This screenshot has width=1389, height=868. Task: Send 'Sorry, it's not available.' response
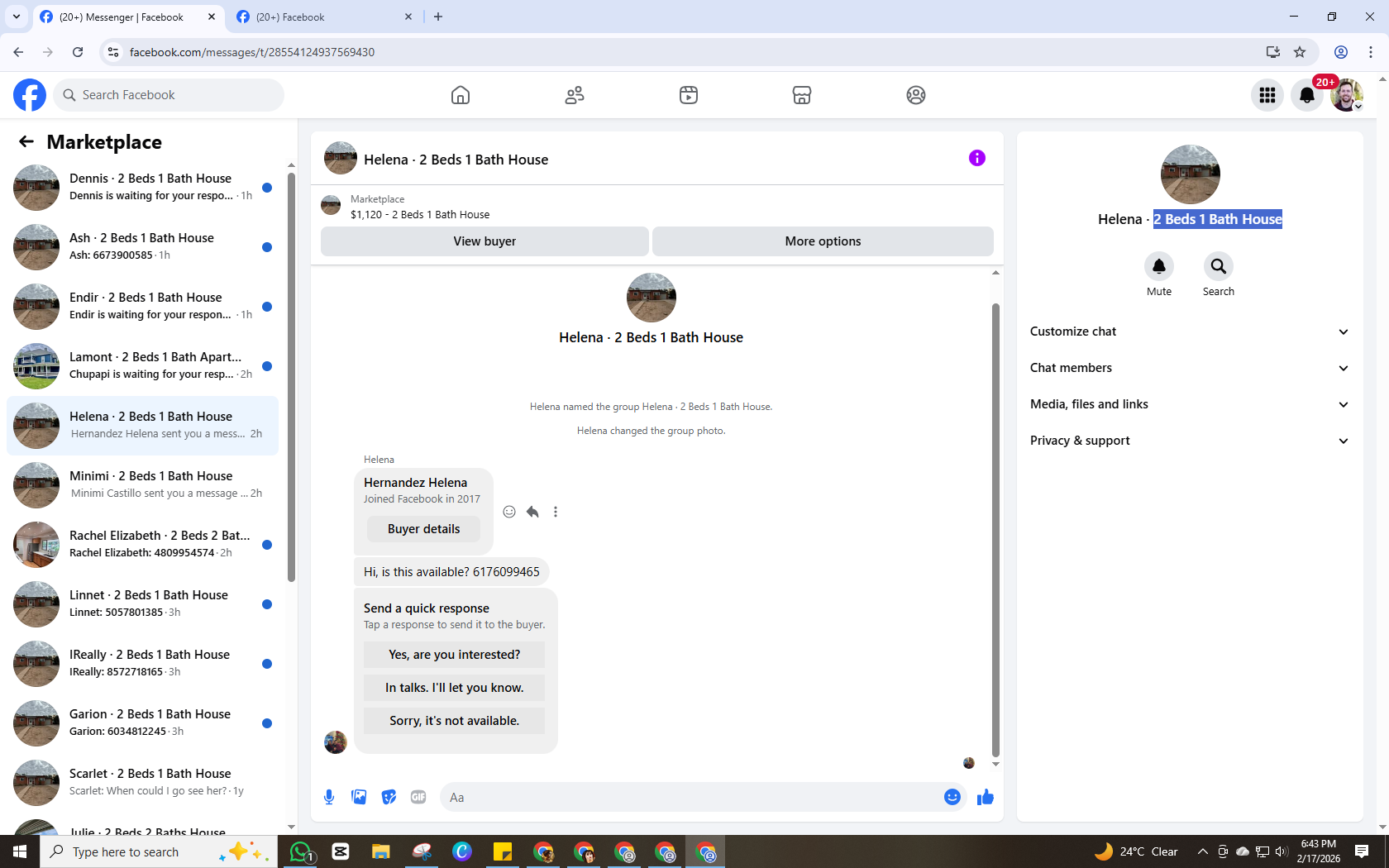click(454, 721)
